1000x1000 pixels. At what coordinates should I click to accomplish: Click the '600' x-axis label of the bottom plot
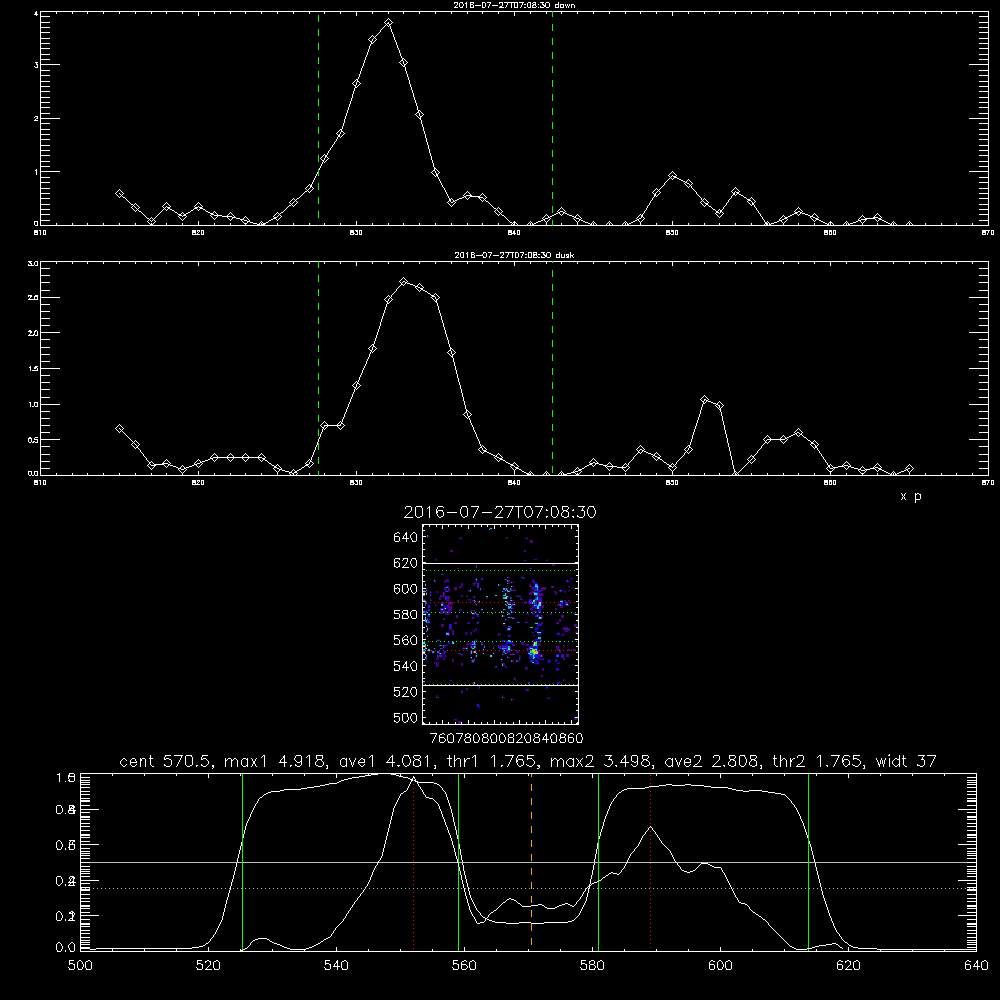tap(720, 966)
